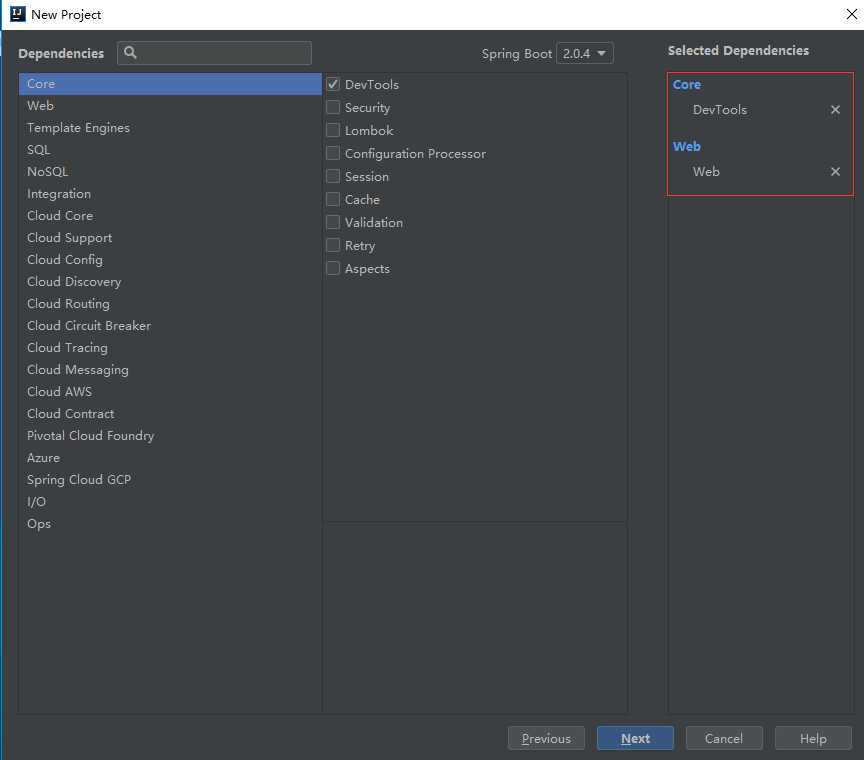Close the New Project dialog
The image size is (864, 760).
pyautogui.click(x=851, y=14)
